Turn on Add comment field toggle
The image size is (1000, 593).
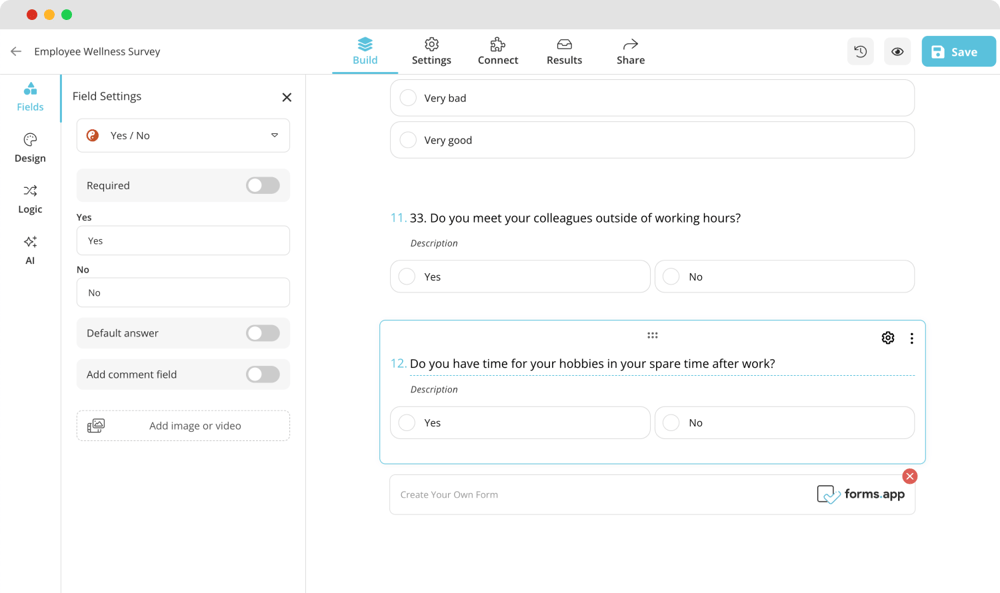(x=263, y=374)
